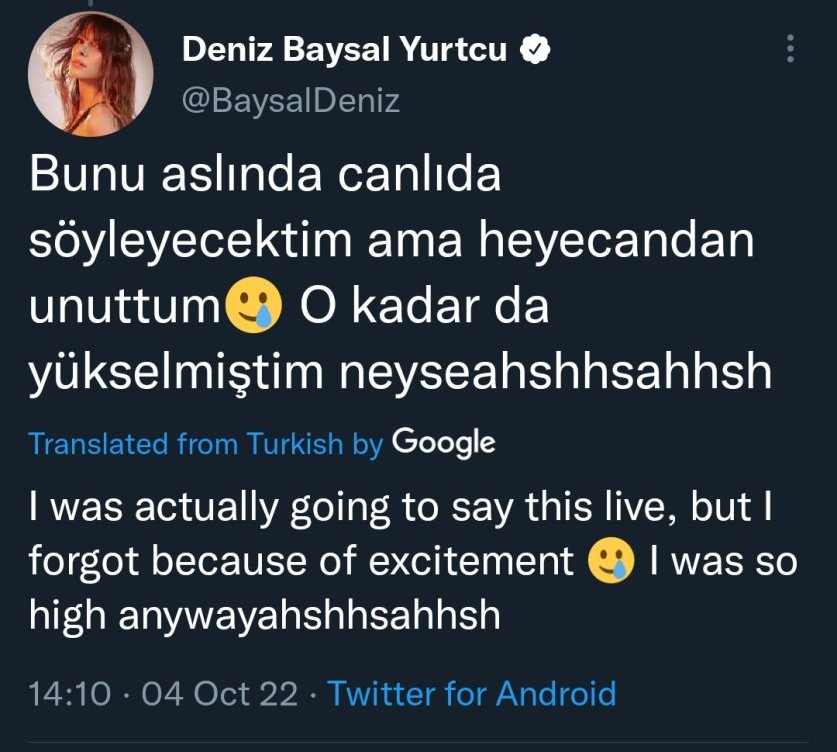
Task: Open Deniz Baysal Yurtcu's profile picture
Action: [x=90, y=77]
